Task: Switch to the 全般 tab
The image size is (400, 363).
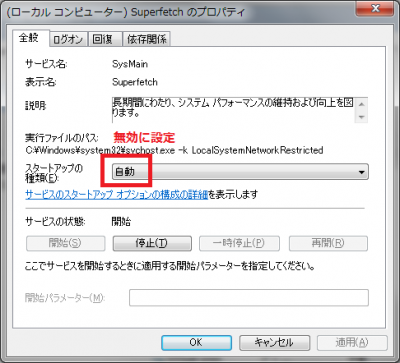Action: pyautogui.click(x=31, y=38)
